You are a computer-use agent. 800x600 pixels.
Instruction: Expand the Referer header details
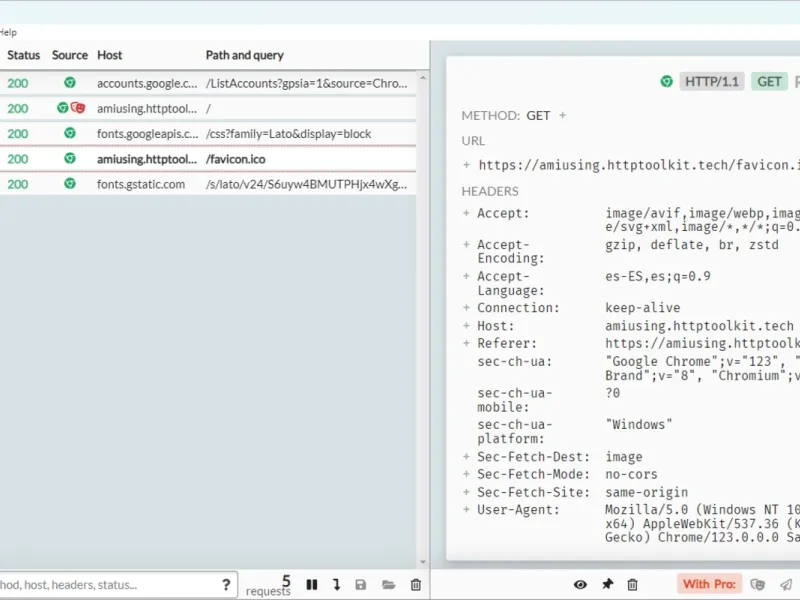tap(466, 343)
